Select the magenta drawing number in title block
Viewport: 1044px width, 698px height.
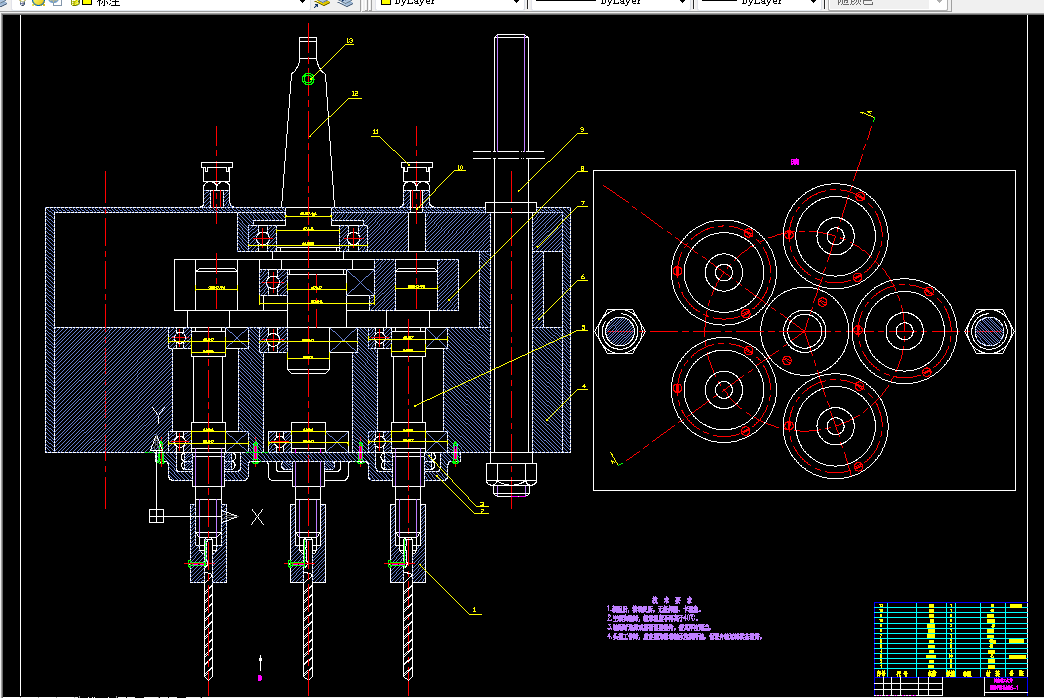tap(1004, 687)
